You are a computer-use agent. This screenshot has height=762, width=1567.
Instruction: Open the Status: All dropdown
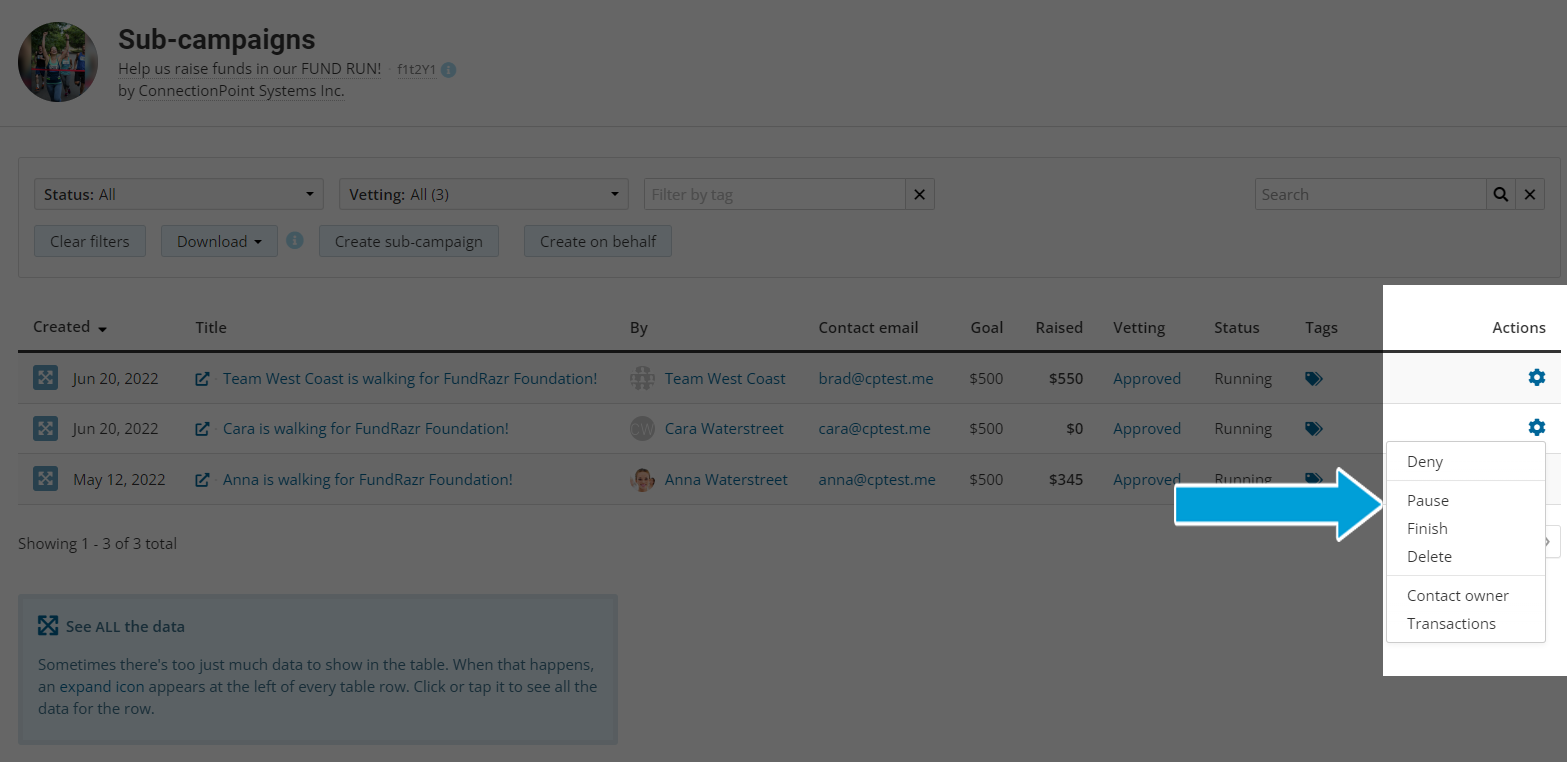(178, 195)
